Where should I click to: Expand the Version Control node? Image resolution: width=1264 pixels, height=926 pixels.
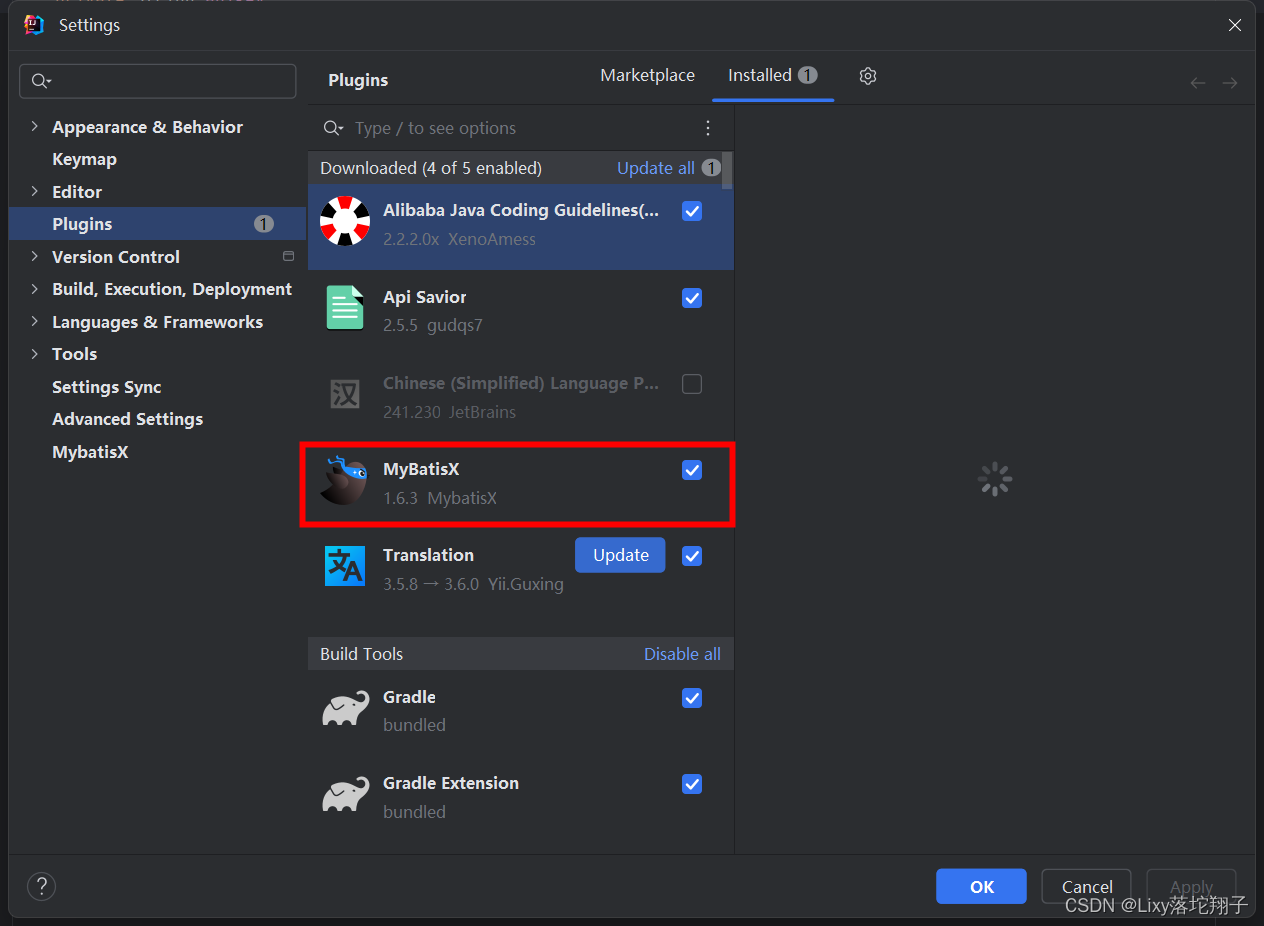[35, 256]
